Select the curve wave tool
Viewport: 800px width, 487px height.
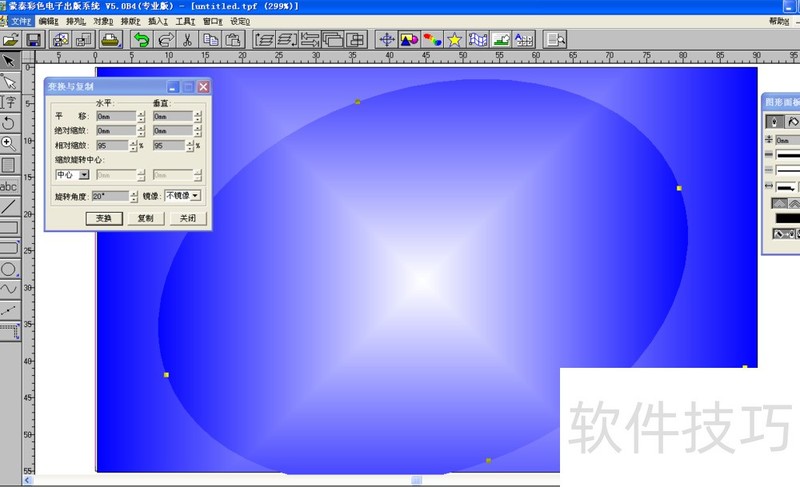coord(9,289)
